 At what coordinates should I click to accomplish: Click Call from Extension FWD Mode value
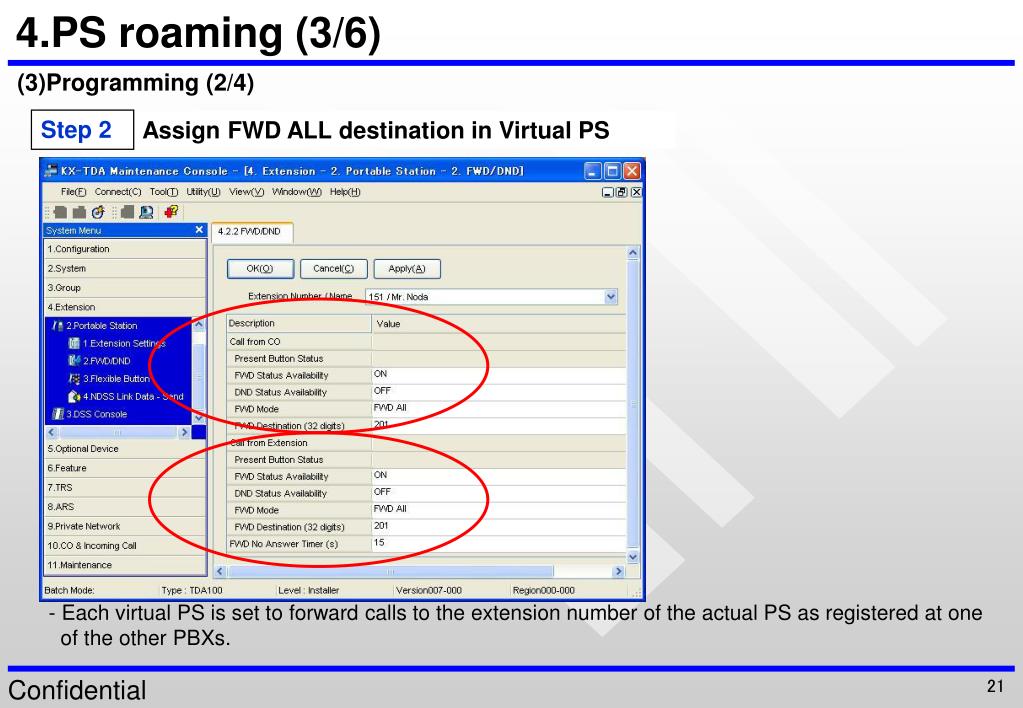pos(498,510)
